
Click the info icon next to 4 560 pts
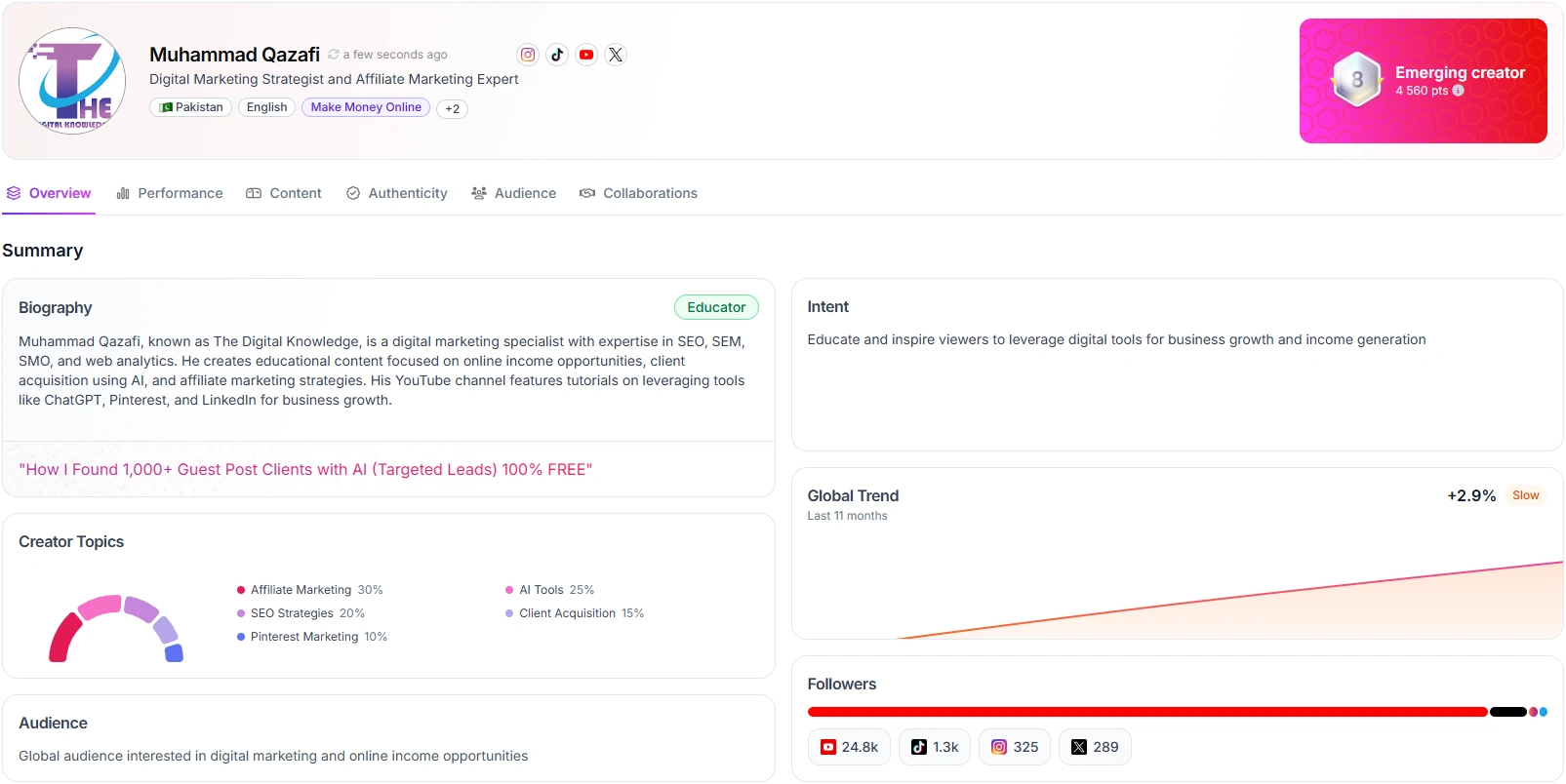pyautogui.click(x=1459, y=91)
